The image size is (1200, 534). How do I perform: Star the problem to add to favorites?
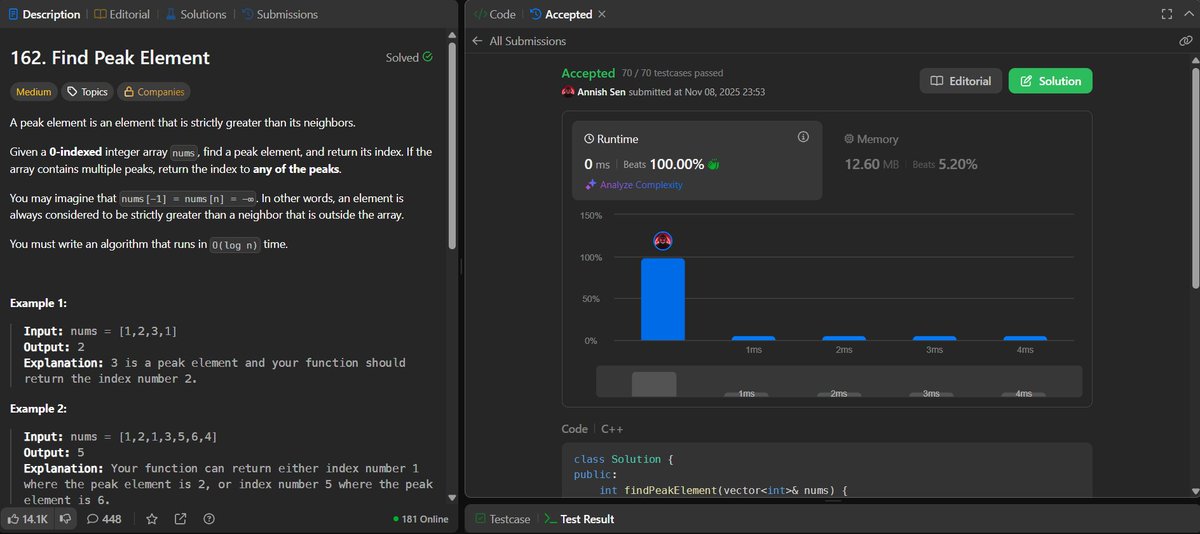click(152, 519)
